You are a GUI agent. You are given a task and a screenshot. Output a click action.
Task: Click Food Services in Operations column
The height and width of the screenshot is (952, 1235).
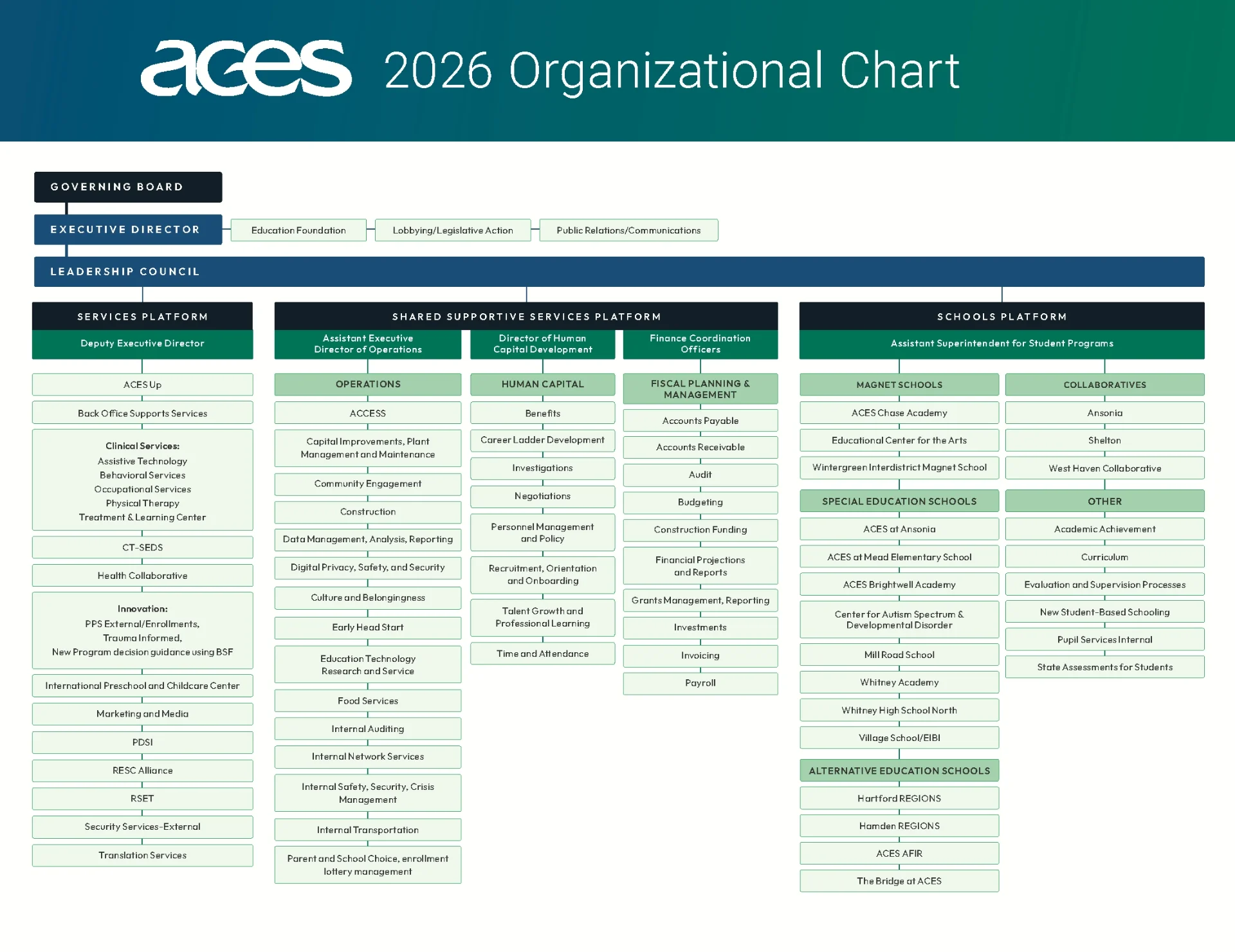click(367, 700)
